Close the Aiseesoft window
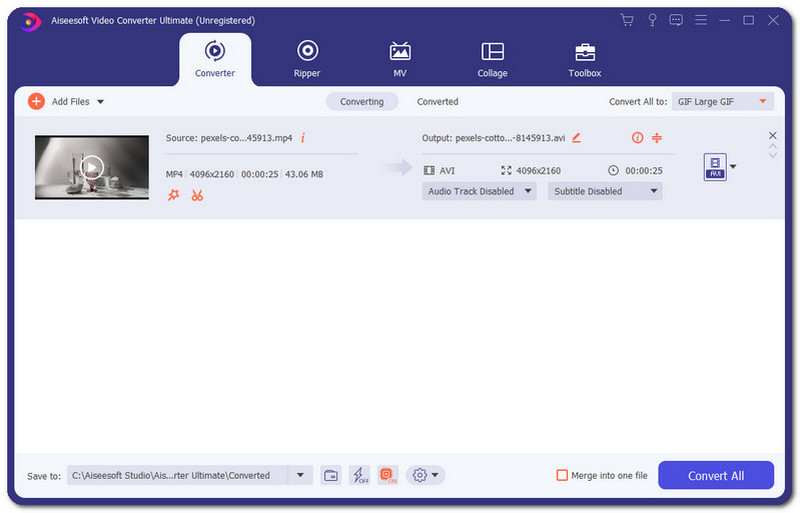This screenshot has height=513, width=800. [773, 20]
